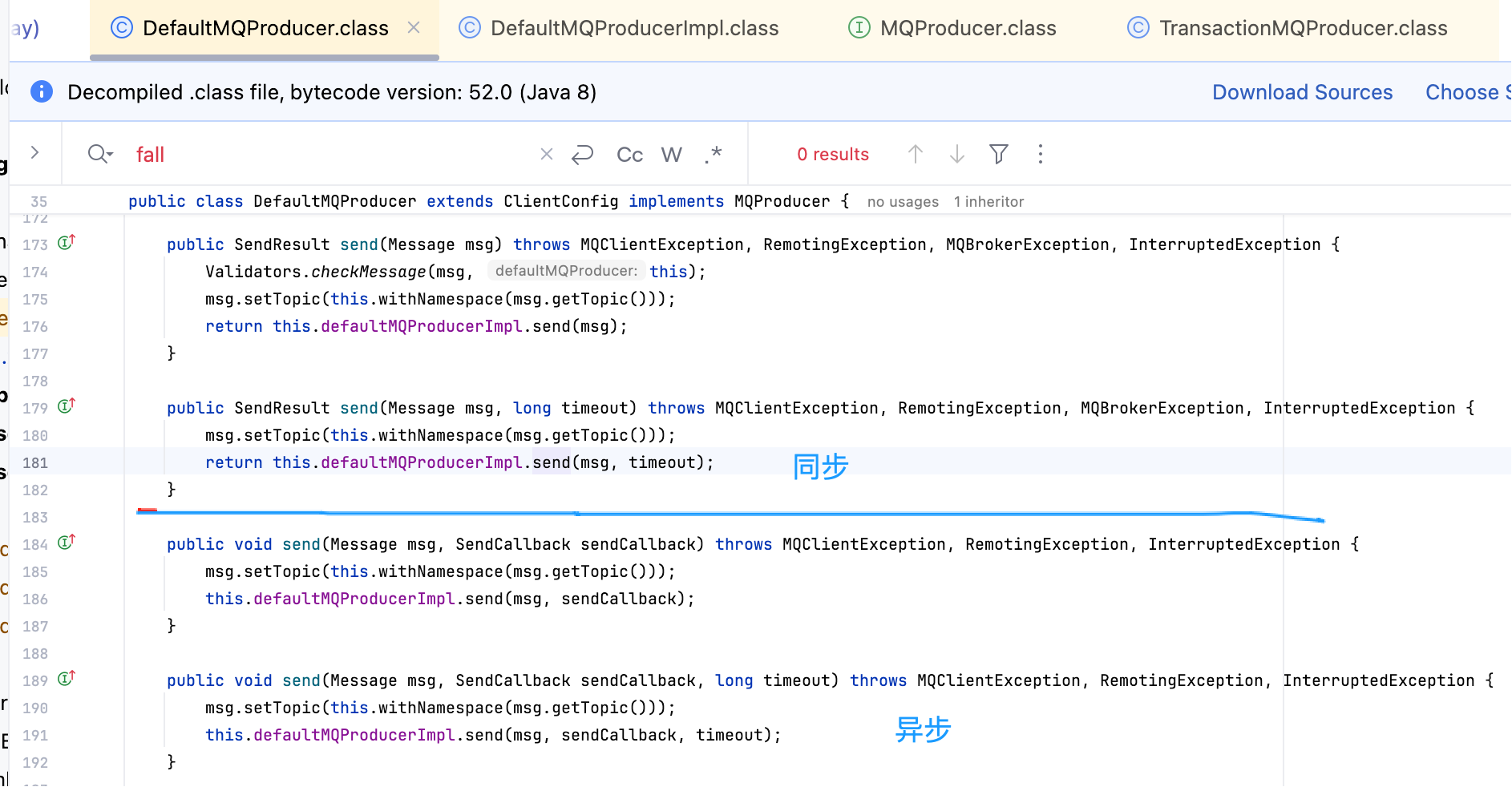The width and height of the screenshot is (1512, 787).
Task: Click implements-method gutter icon on line 173
Action: (x=66, y=242)
